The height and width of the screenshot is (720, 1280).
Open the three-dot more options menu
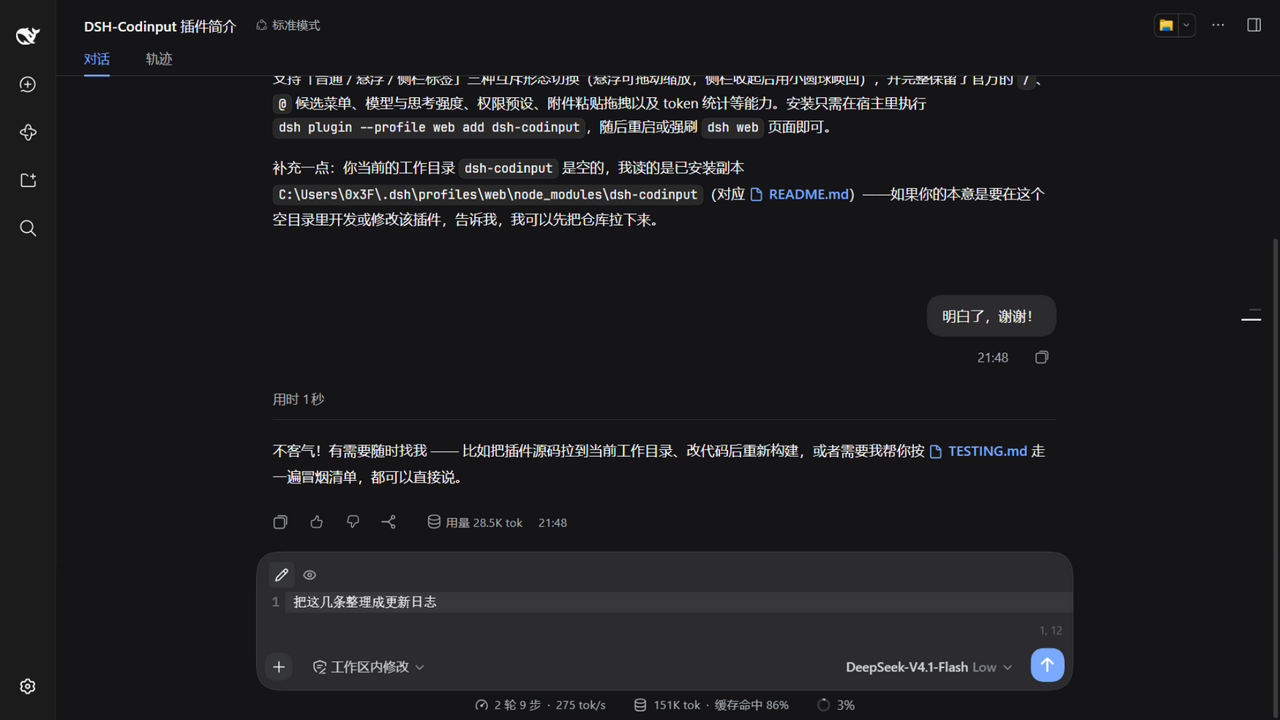(x=1218, y=25)
